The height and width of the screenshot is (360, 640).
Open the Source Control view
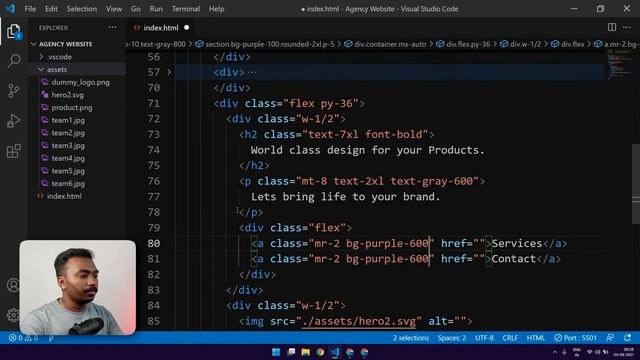coord(13,90)
